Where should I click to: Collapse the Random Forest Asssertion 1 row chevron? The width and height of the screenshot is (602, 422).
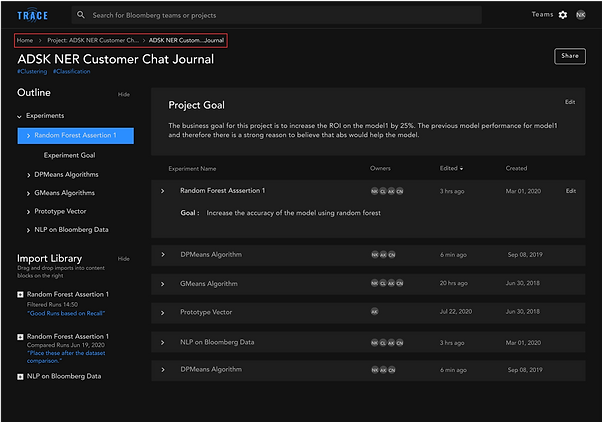(162, 191)
